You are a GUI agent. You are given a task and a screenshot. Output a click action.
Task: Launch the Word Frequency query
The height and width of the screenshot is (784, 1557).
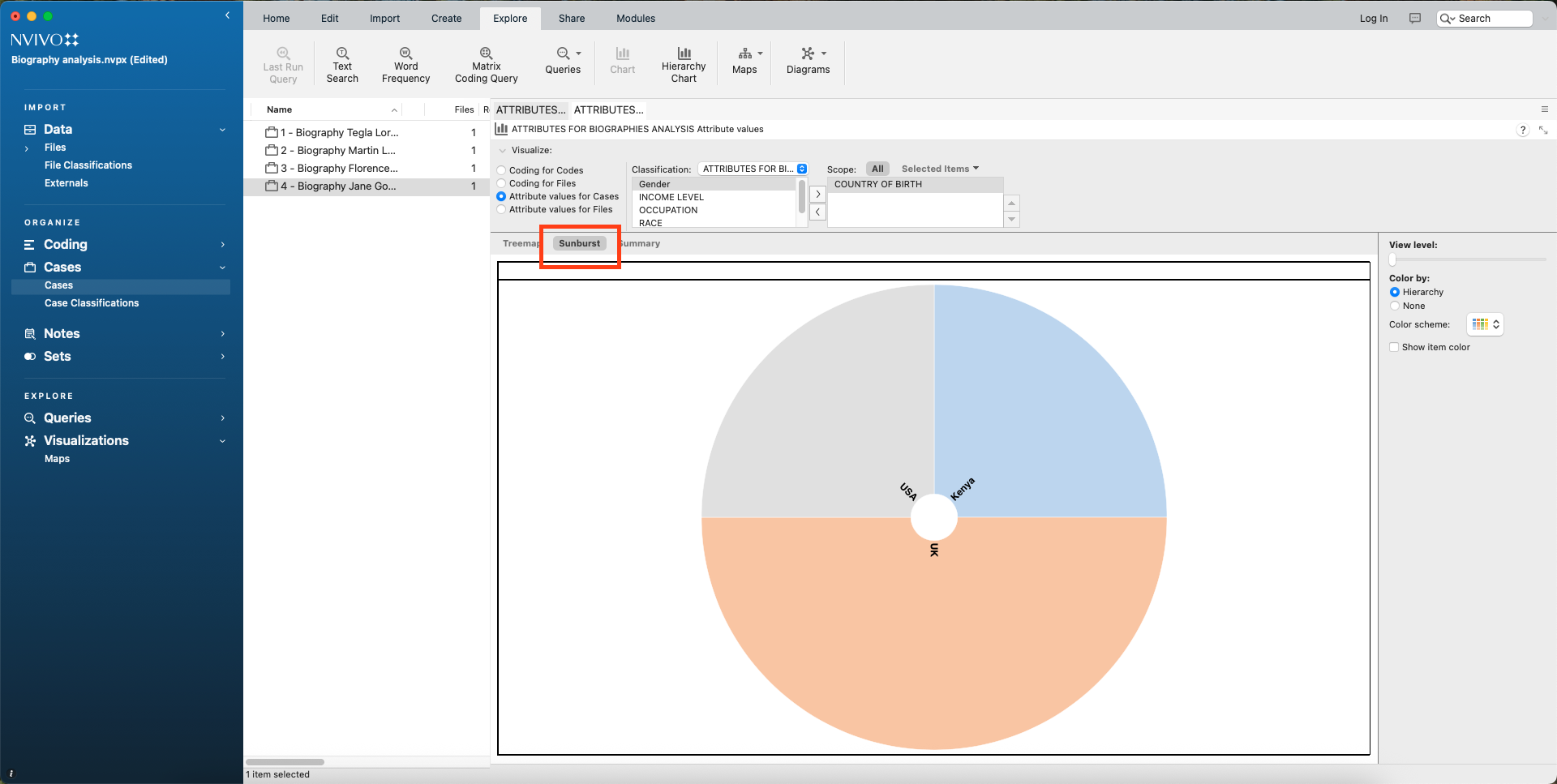[x=405, y=65]
